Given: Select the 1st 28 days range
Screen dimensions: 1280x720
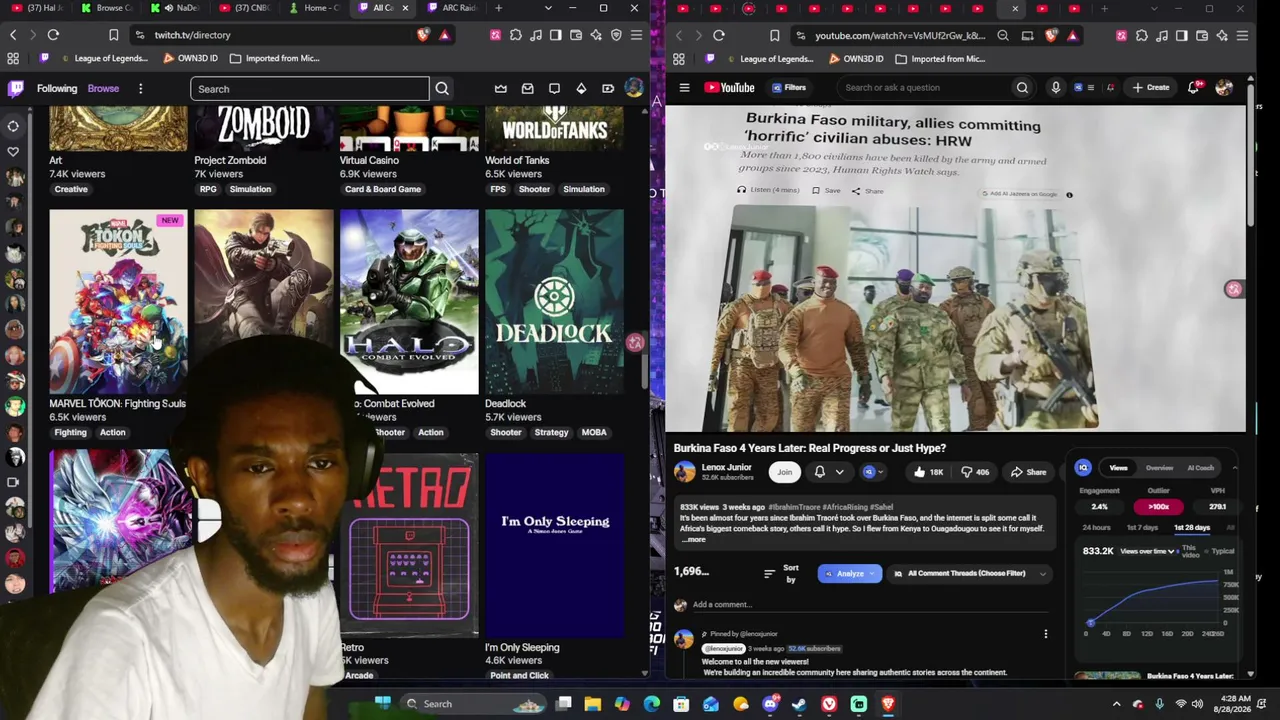Looking at the screenshot, I should pos(1191,527).
